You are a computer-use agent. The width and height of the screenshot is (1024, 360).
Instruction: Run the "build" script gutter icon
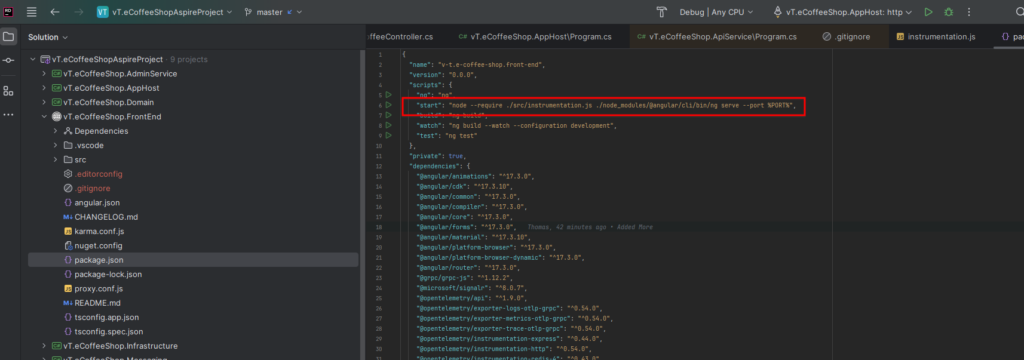click(x=388, y=115)
